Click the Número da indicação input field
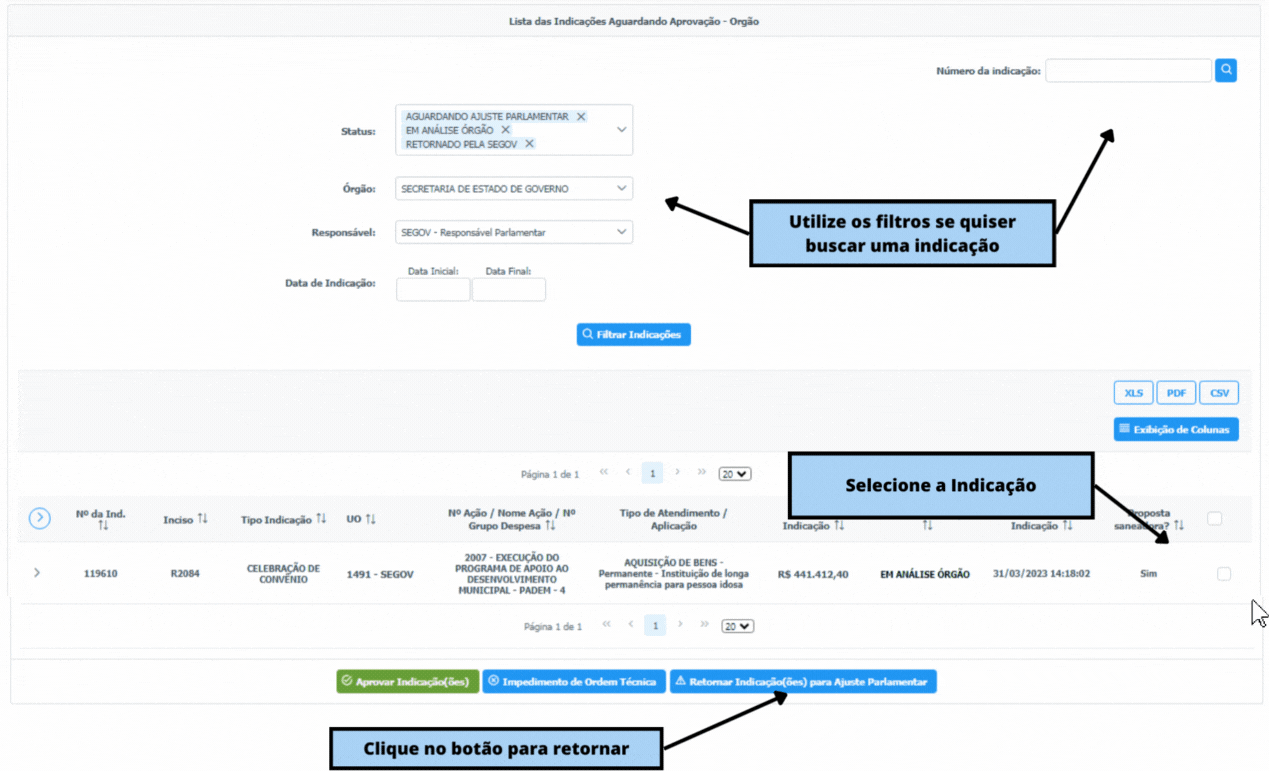Screen dimensions: 1269x771 pyautogui.click(x=1127, y=70)
